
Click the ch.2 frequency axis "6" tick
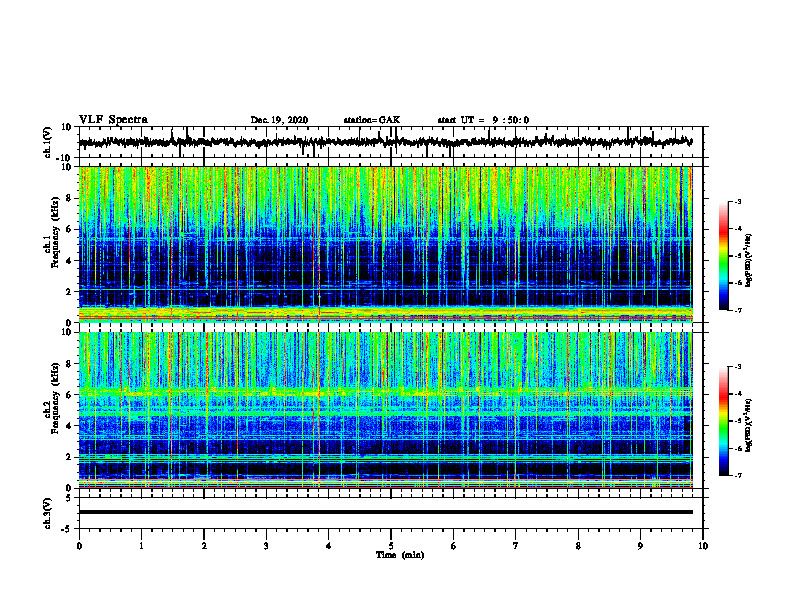(69, 395)
